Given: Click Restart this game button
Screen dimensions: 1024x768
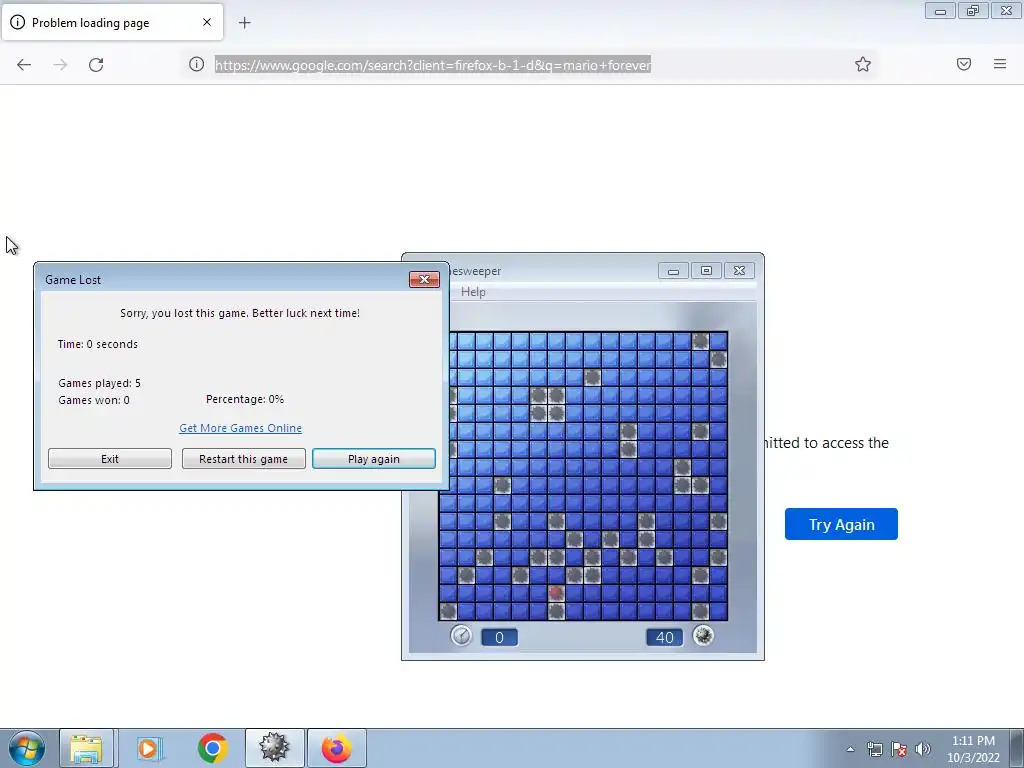Looking at the screenshot, I should pos(244,458).
